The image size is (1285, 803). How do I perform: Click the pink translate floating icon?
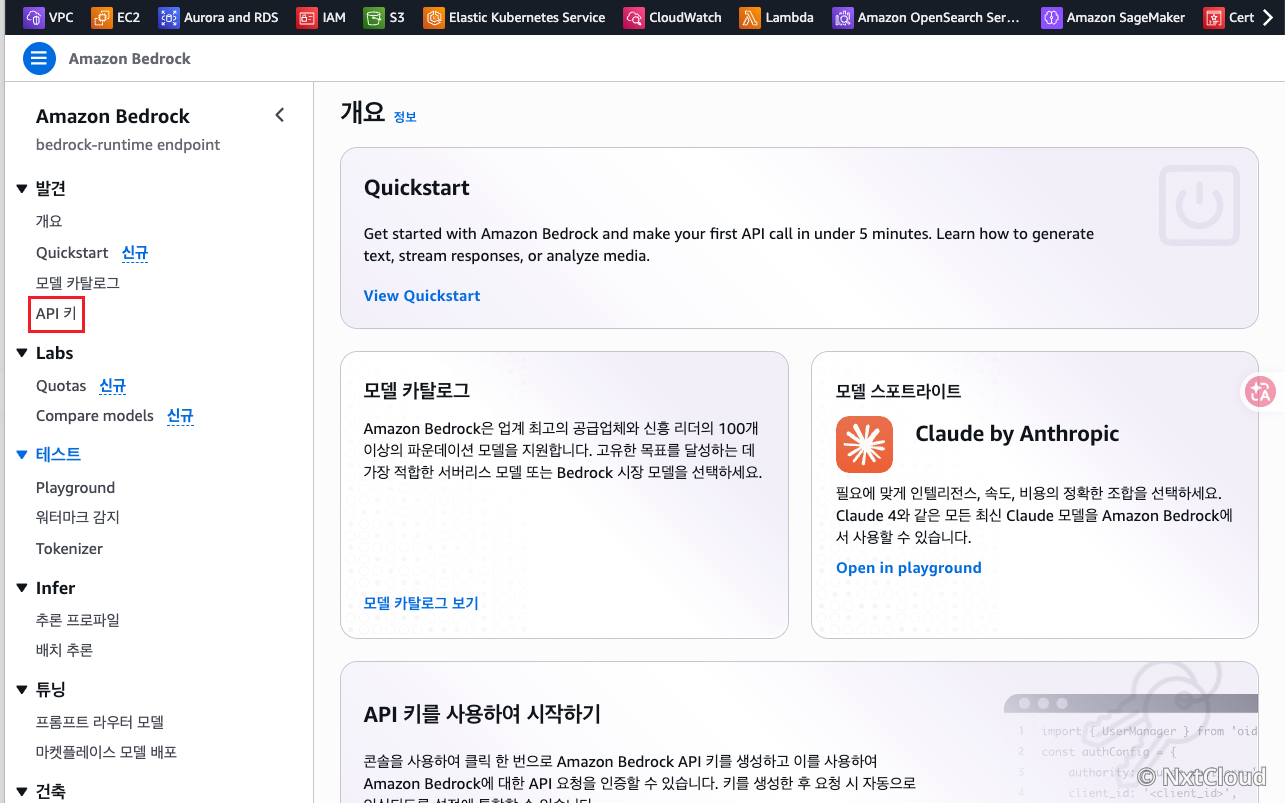[1260, 392]
